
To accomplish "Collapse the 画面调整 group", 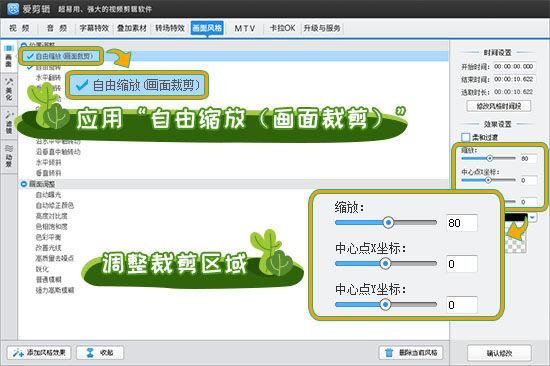I will 24,184.
